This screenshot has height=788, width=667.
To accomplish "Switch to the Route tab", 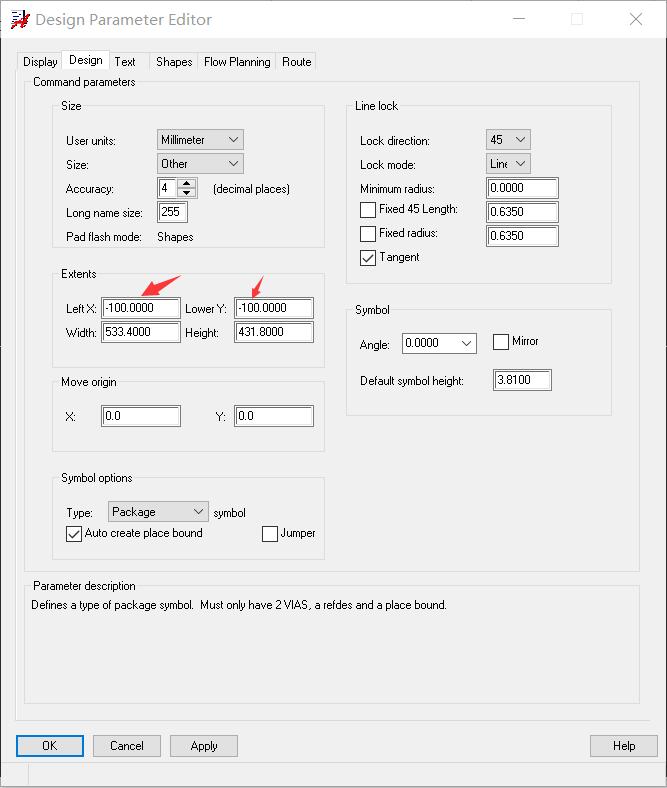I will click(x=297, y=61).
